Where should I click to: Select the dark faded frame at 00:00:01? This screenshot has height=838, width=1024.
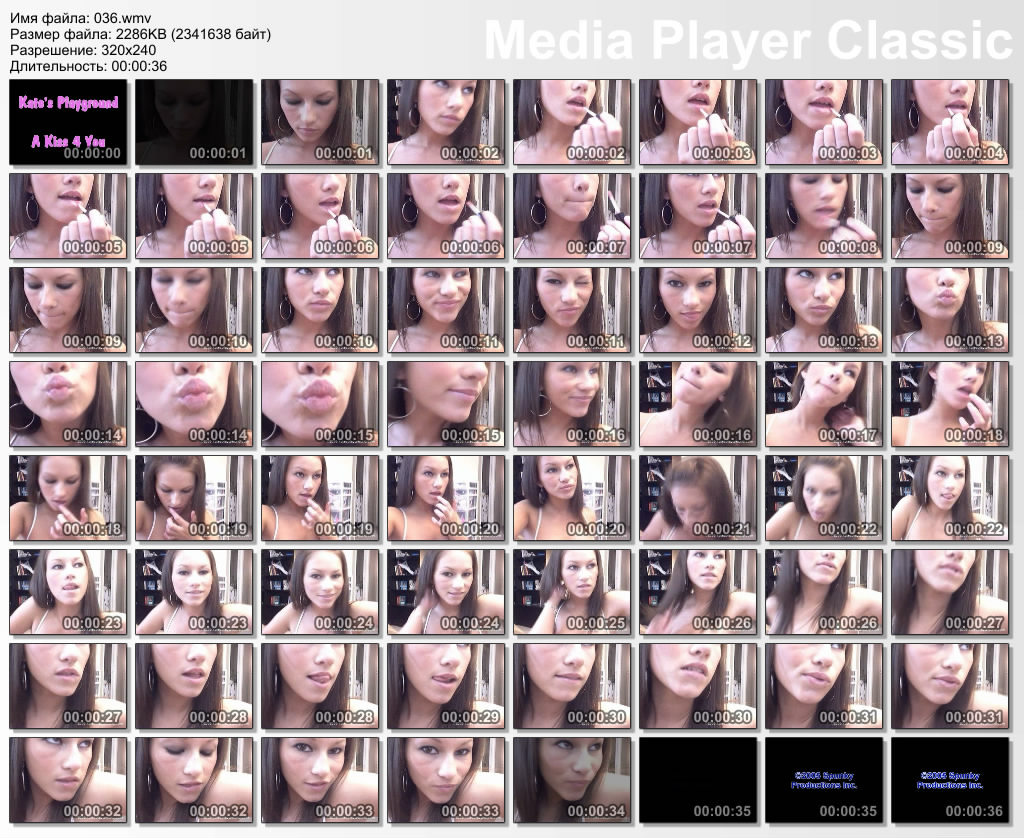pos(194,122)
